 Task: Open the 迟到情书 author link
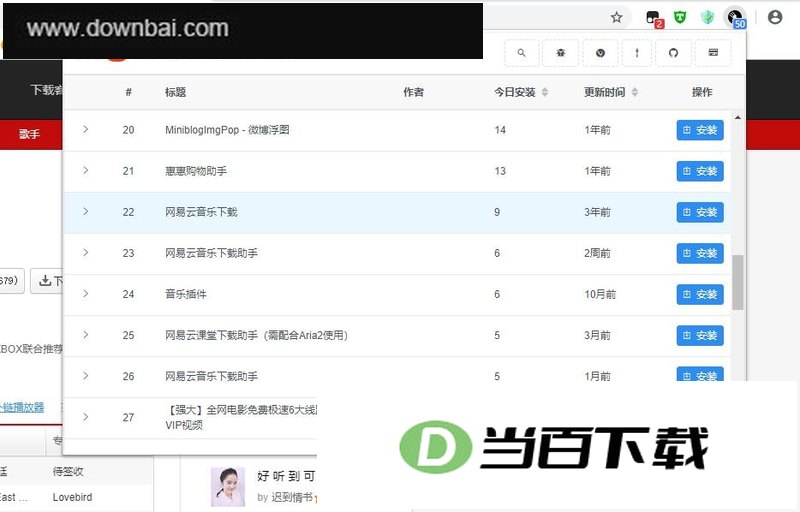292,497
